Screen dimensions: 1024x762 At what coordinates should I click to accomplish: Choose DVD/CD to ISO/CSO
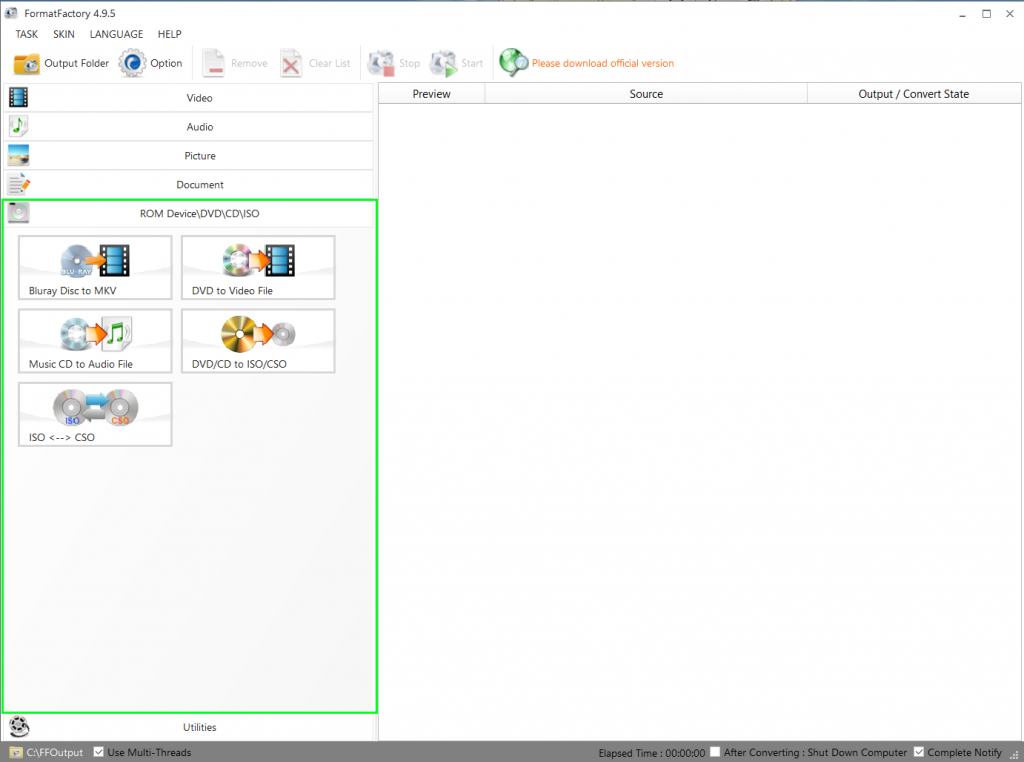[x=258, y=341]
